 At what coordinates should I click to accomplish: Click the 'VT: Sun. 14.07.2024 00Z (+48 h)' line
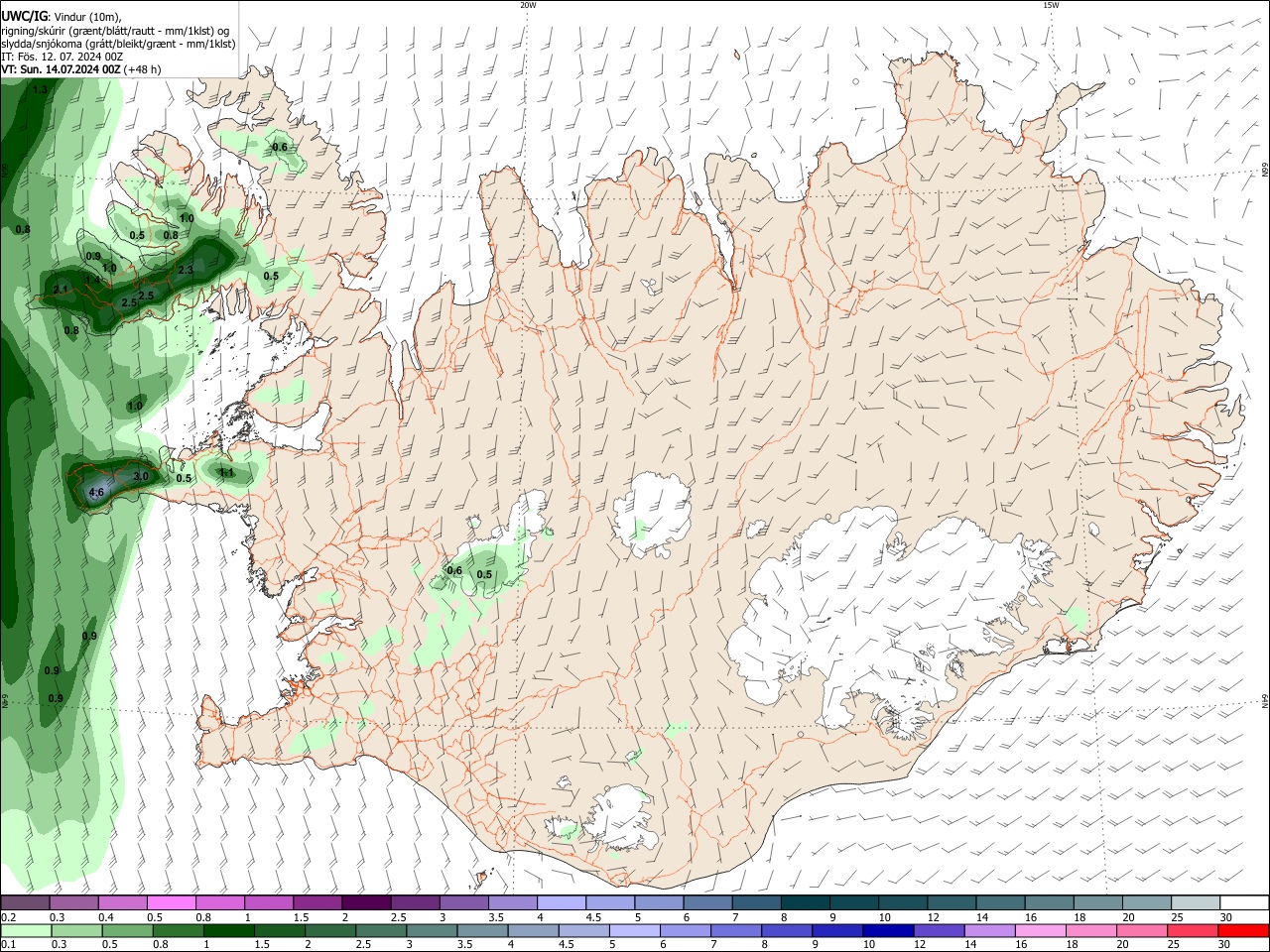tap(80, 69)
